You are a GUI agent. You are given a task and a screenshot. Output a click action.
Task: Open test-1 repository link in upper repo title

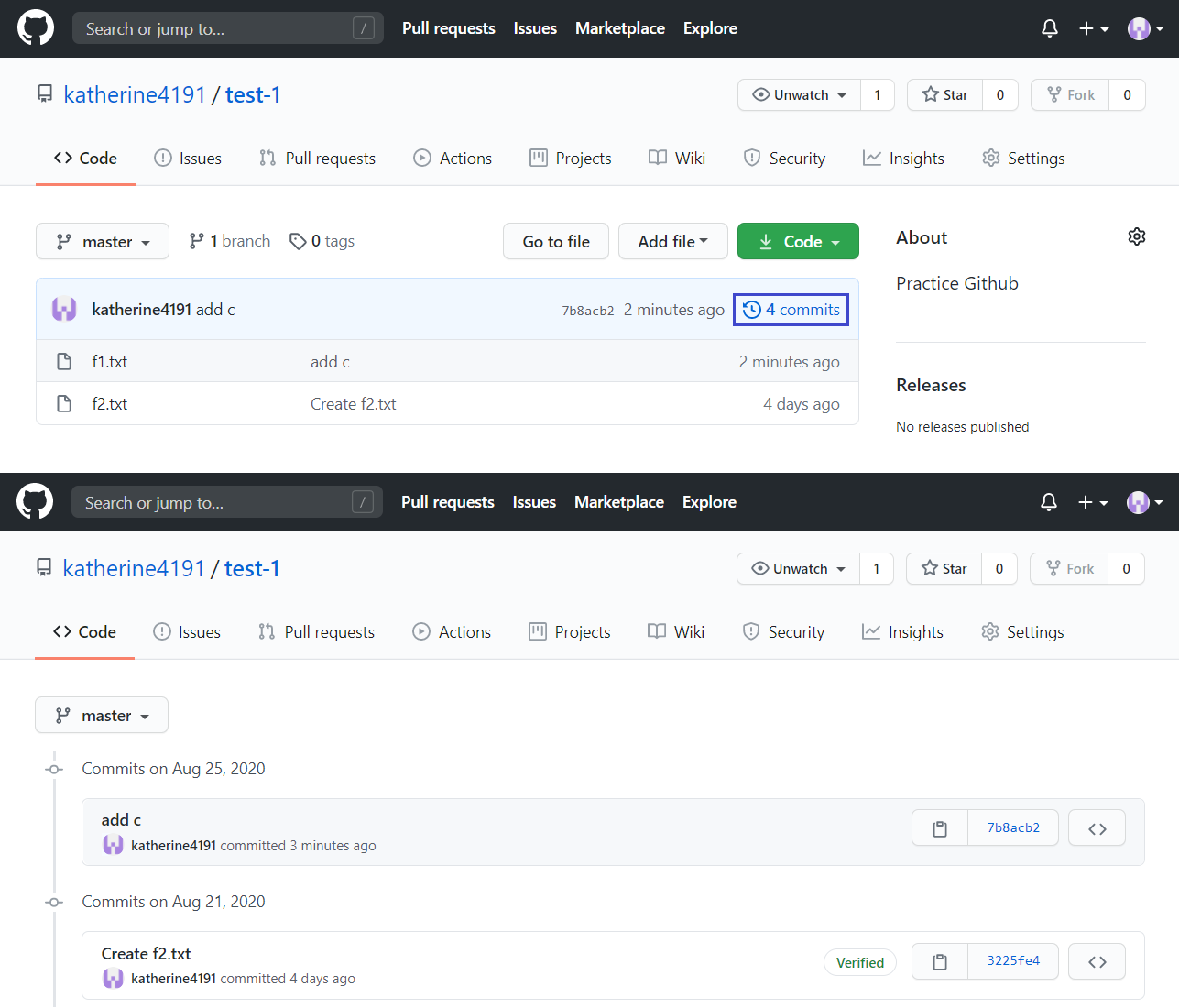pos(253,94)
